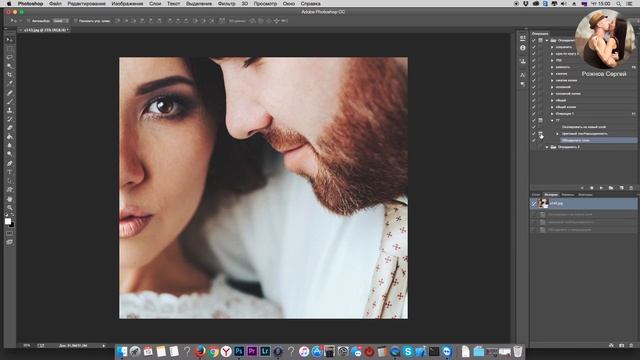640x360 pixels.
Task: Expand the 'сжатие' action
Action: (552, 73)
